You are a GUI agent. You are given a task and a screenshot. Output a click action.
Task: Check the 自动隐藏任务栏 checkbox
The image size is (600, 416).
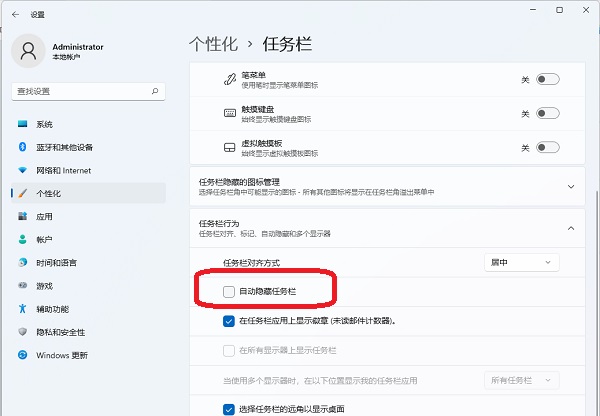click(229, 292)
